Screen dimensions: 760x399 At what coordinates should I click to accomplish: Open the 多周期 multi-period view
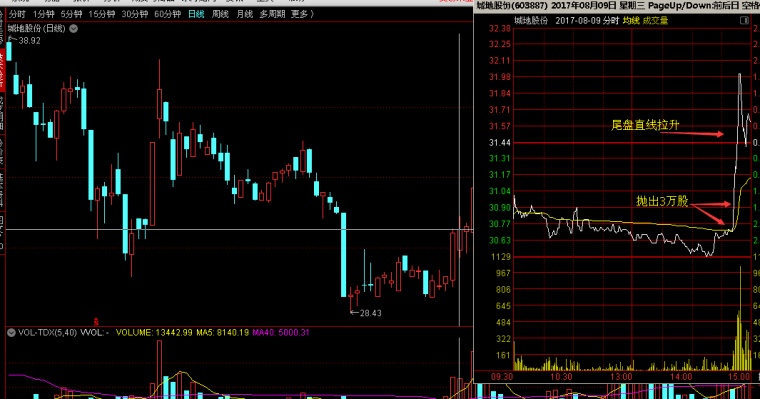(x=272, y=14)
